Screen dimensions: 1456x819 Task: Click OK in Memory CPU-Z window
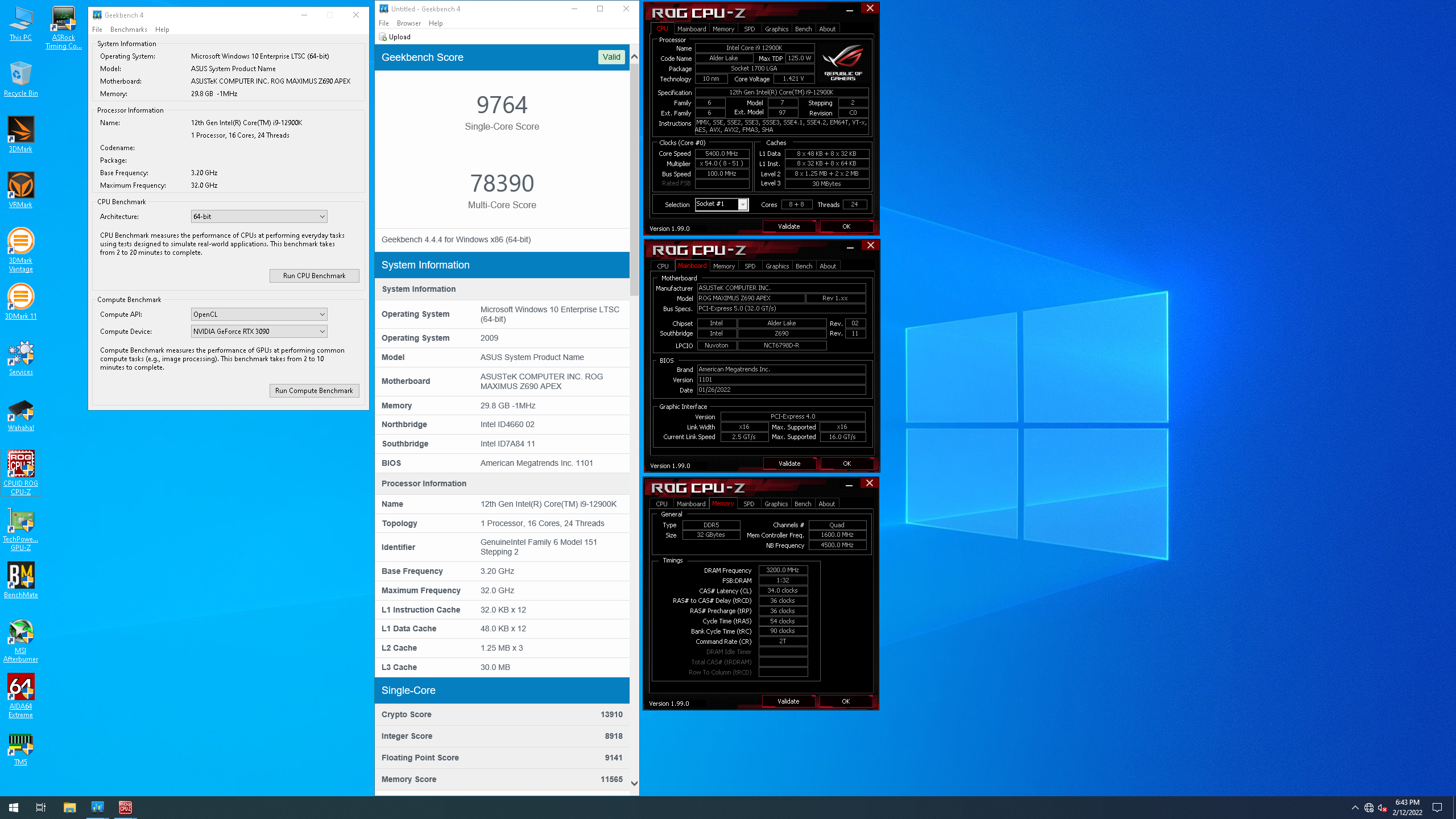tap(846, 701)
